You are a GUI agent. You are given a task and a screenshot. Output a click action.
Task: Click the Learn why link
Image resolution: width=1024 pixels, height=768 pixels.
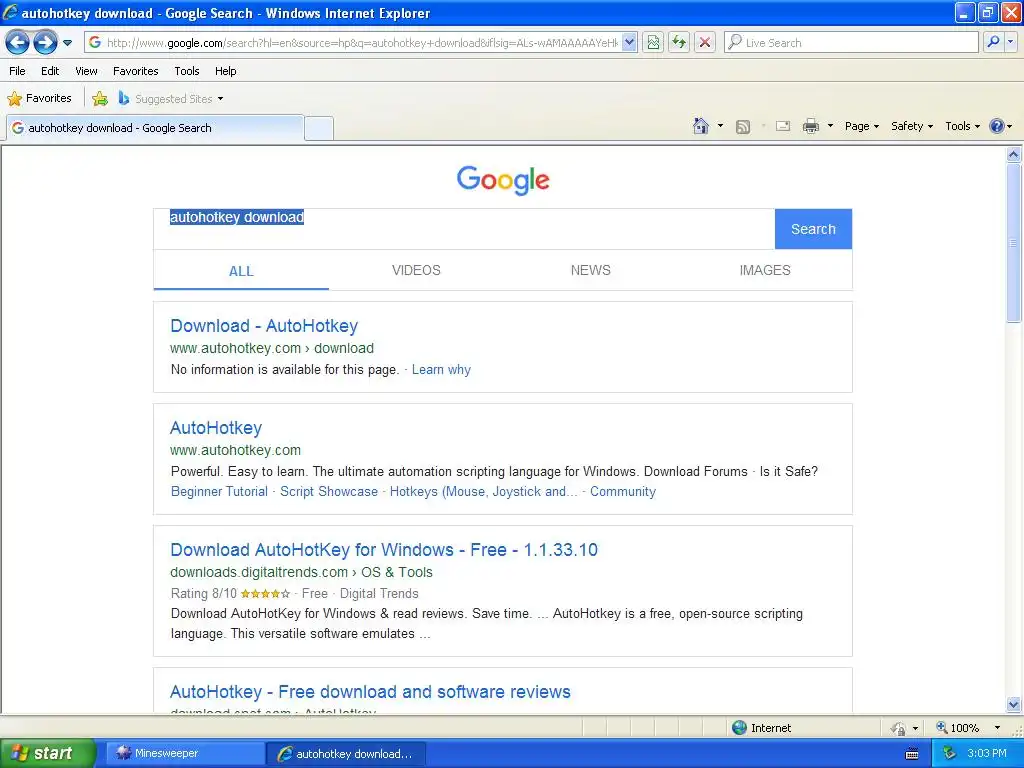click(x=441, y=370)
